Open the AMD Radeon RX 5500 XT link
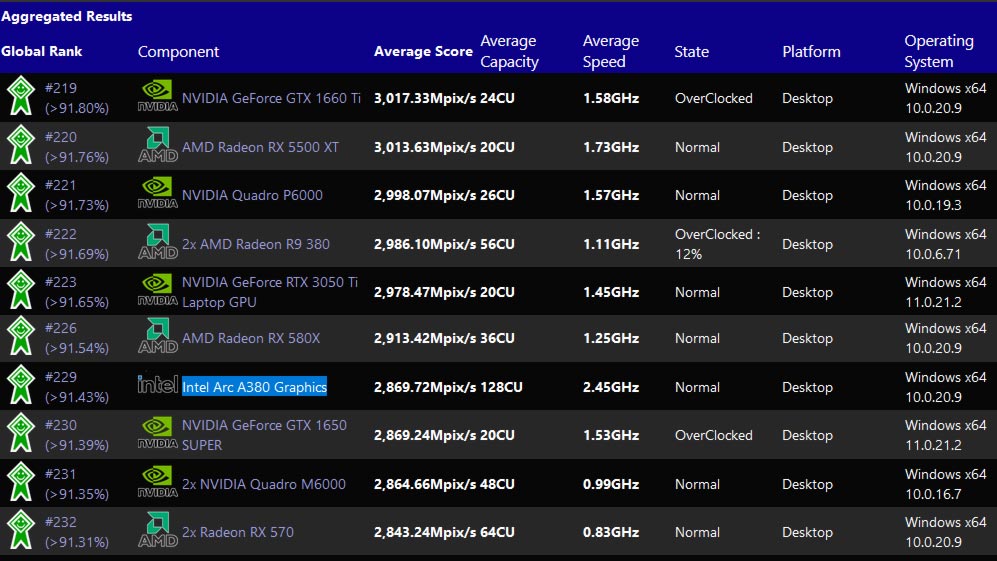This screenshot has width=997, height=561. click(261, 147)
